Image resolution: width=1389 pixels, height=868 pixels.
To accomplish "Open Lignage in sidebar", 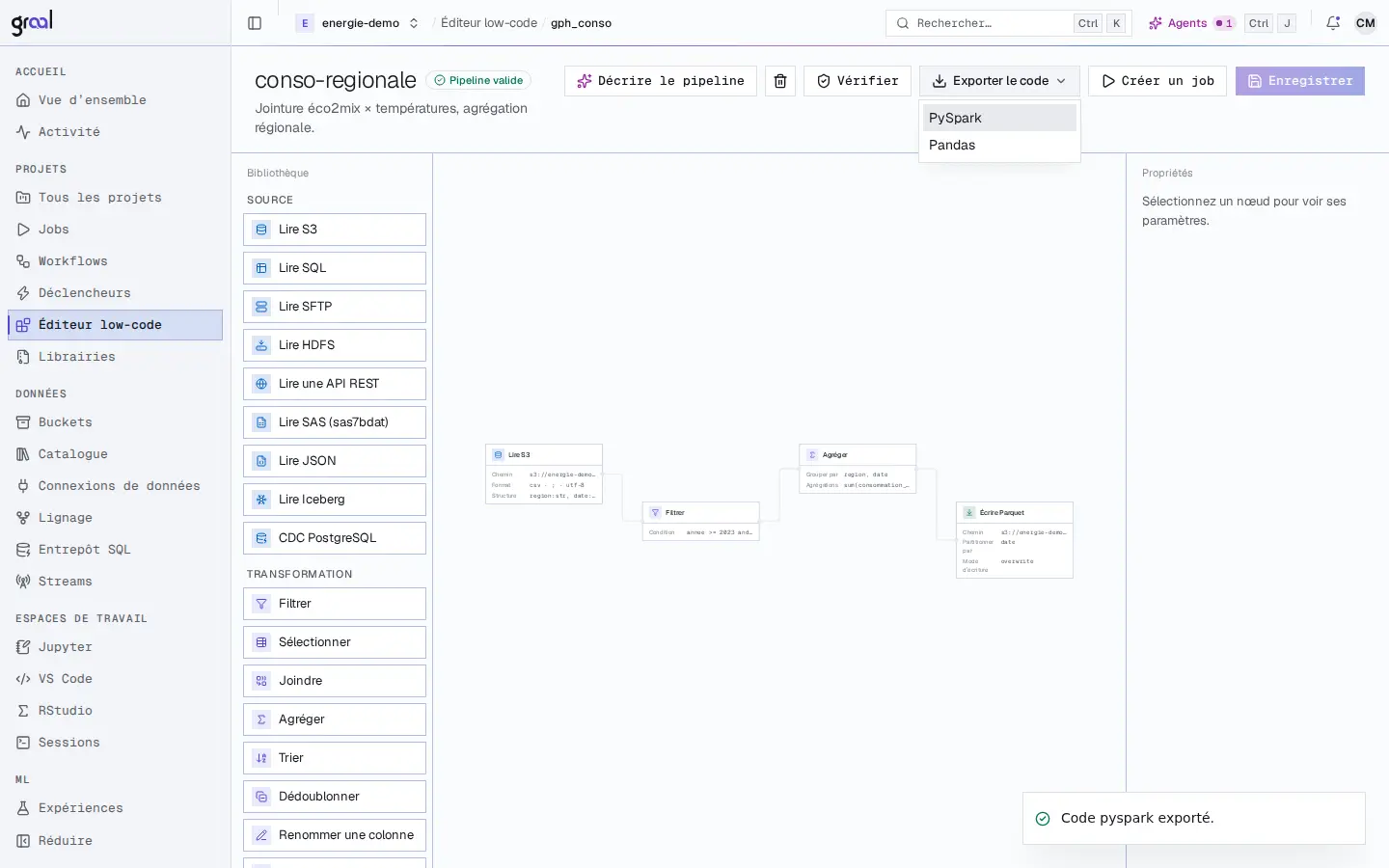I will pyautogui.click(x=116, y=518).
